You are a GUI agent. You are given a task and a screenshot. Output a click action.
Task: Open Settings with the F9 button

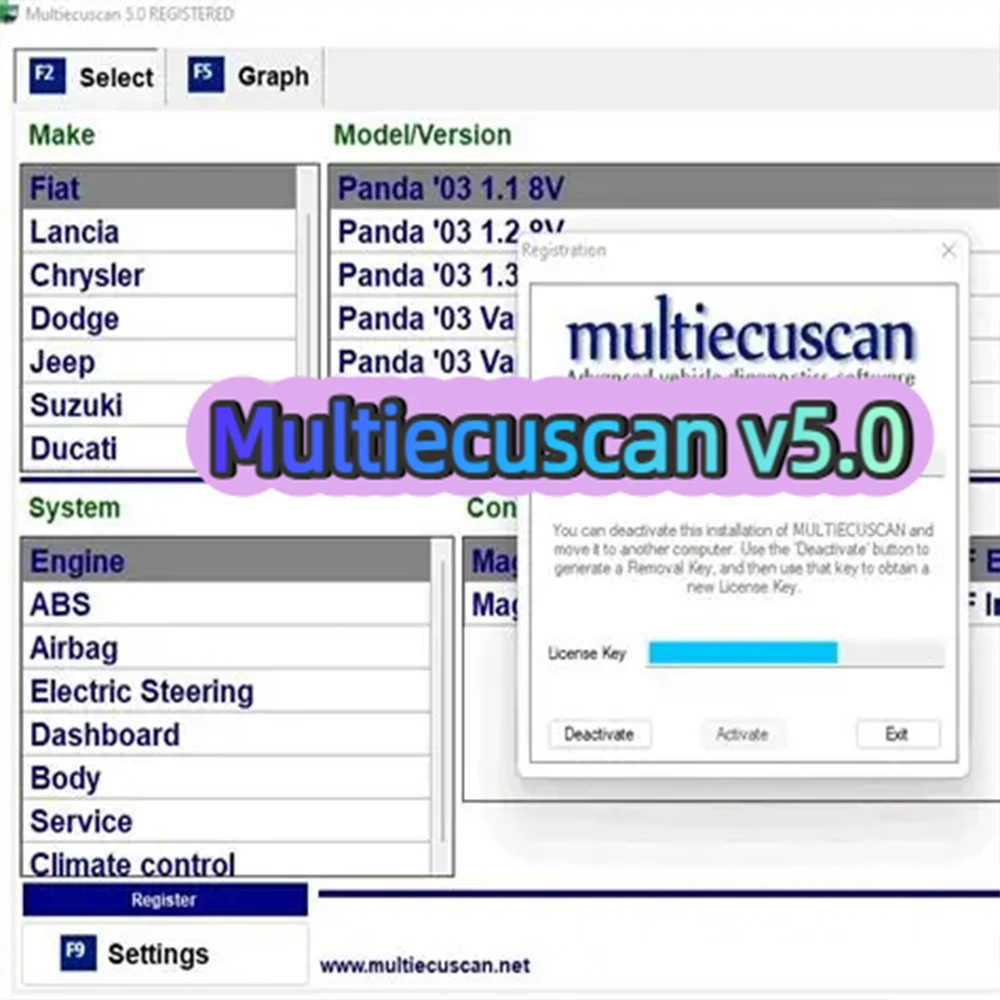(165, 954)
